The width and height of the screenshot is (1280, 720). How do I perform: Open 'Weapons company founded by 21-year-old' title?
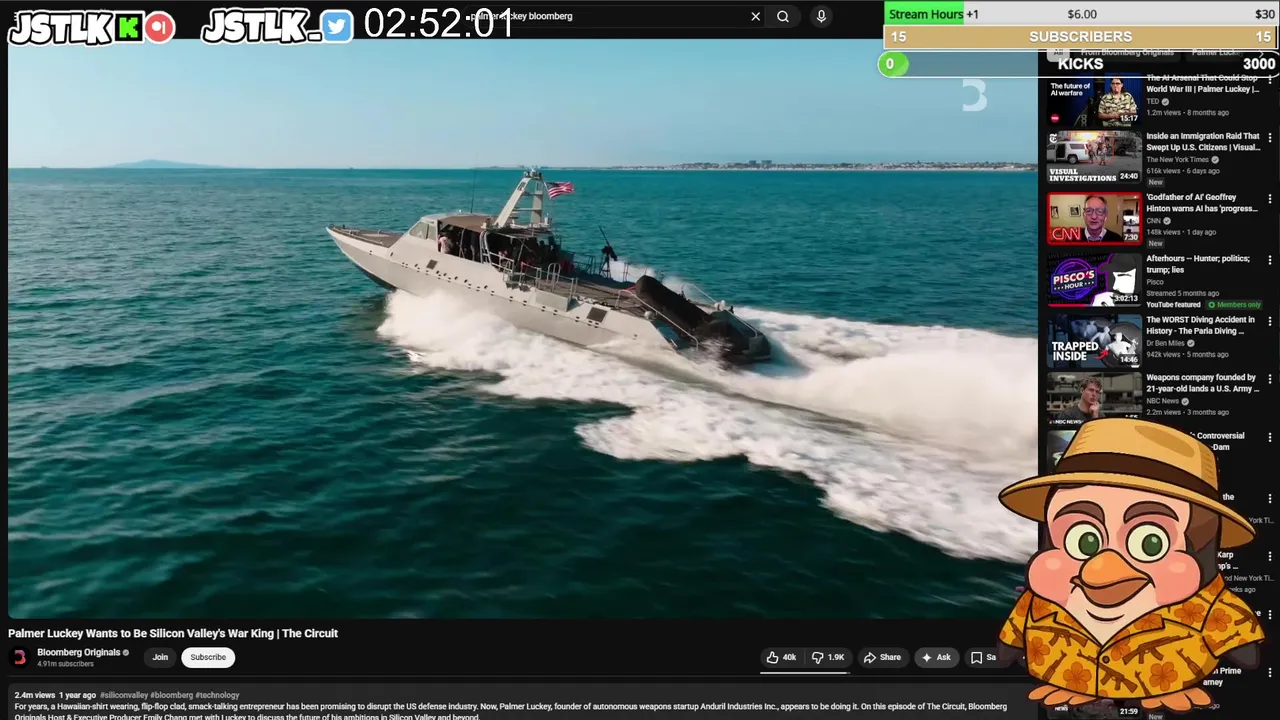point(1203,383)
